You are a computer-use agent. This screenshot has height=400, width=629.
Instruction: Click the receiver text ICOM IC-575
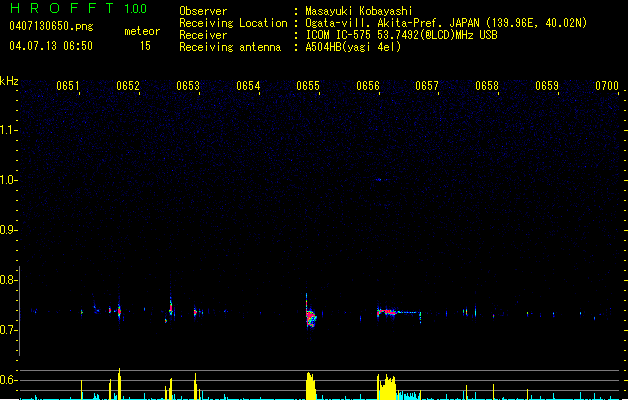(x=338, y=35)
